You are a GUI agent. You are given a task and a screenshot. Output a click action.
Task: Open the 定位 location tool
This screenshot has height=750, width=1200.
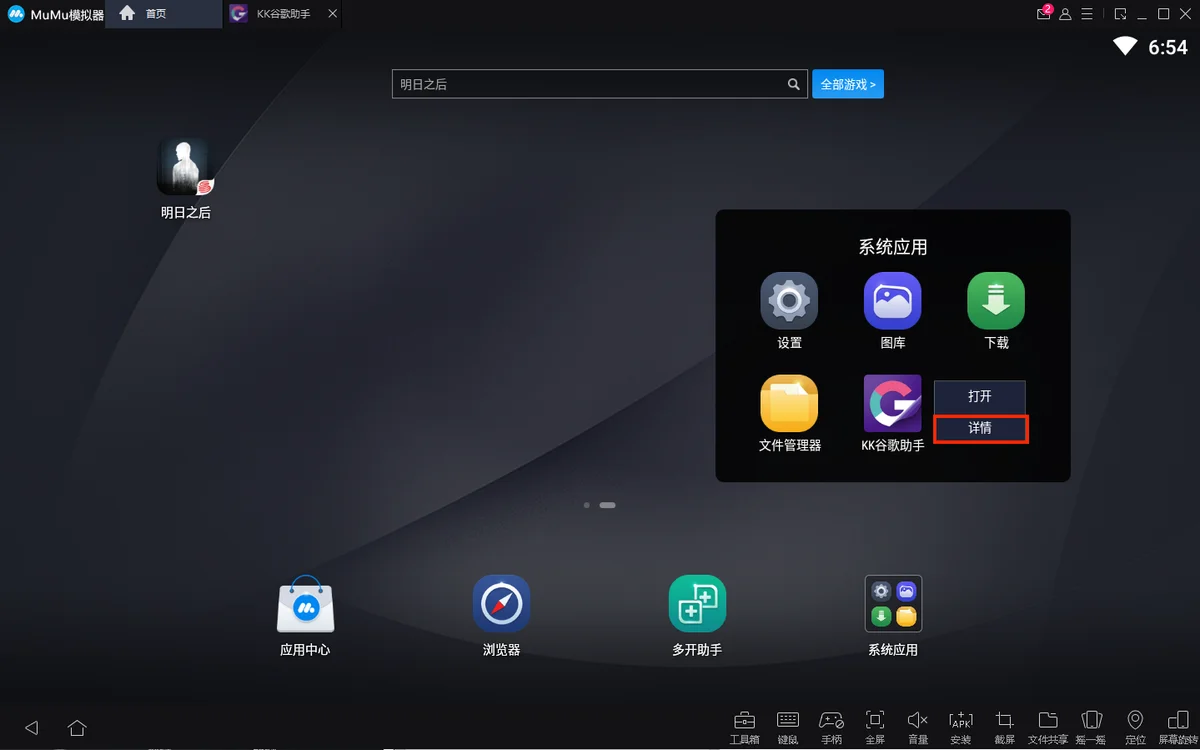click(1135, 726)
